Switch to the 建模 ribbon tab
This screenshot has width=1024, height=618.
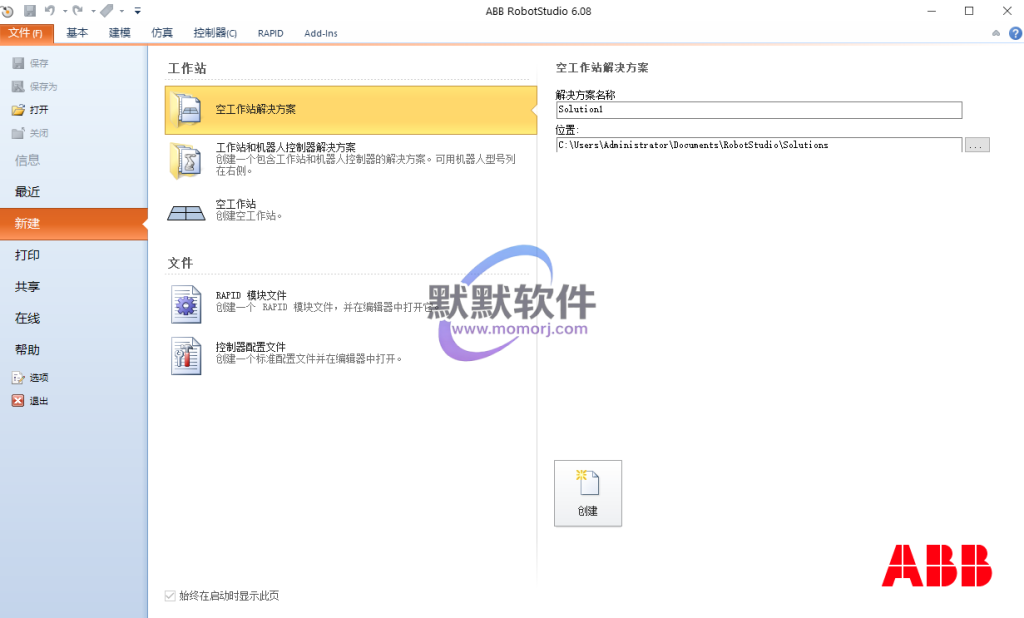pos(120,33)
